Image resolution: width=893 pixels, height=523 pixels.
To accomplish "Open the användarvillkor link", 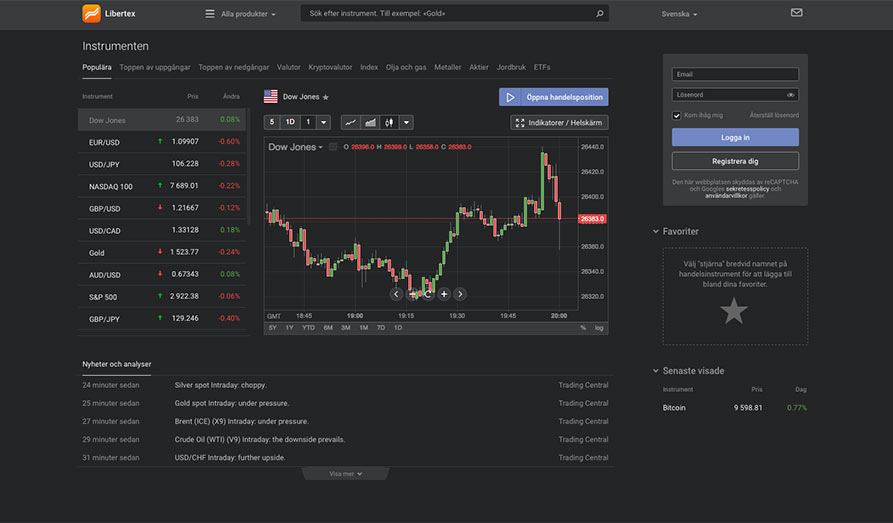I will [x=726, y=196].
